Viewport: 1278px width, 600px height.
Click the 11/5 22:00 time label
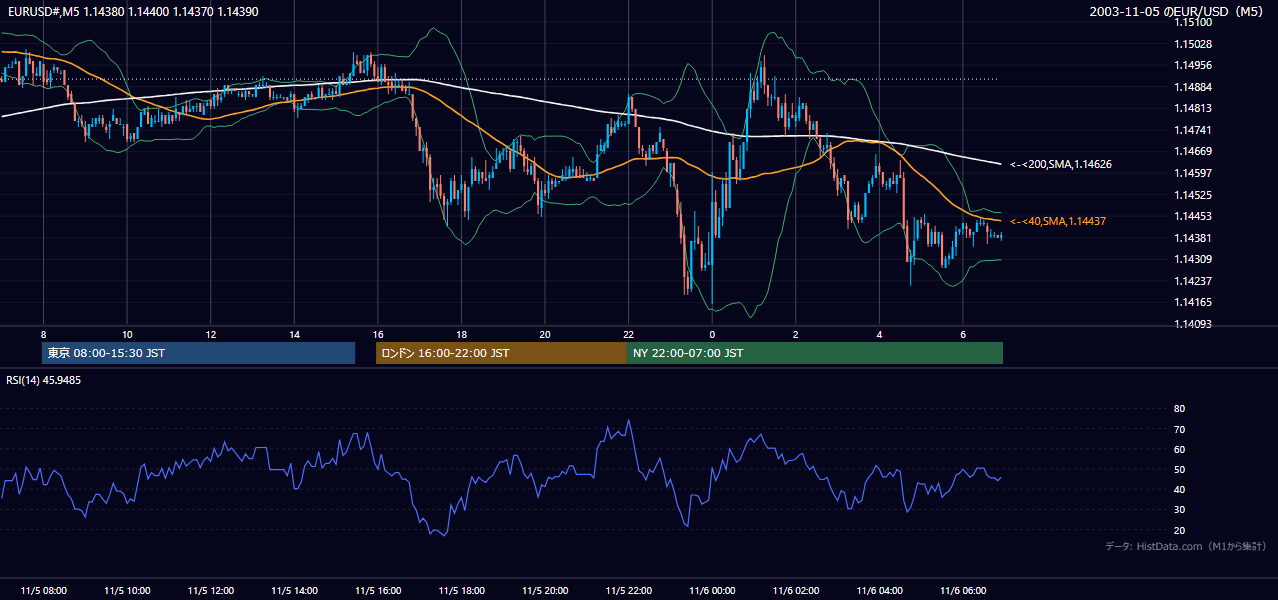tap(629, 591)
